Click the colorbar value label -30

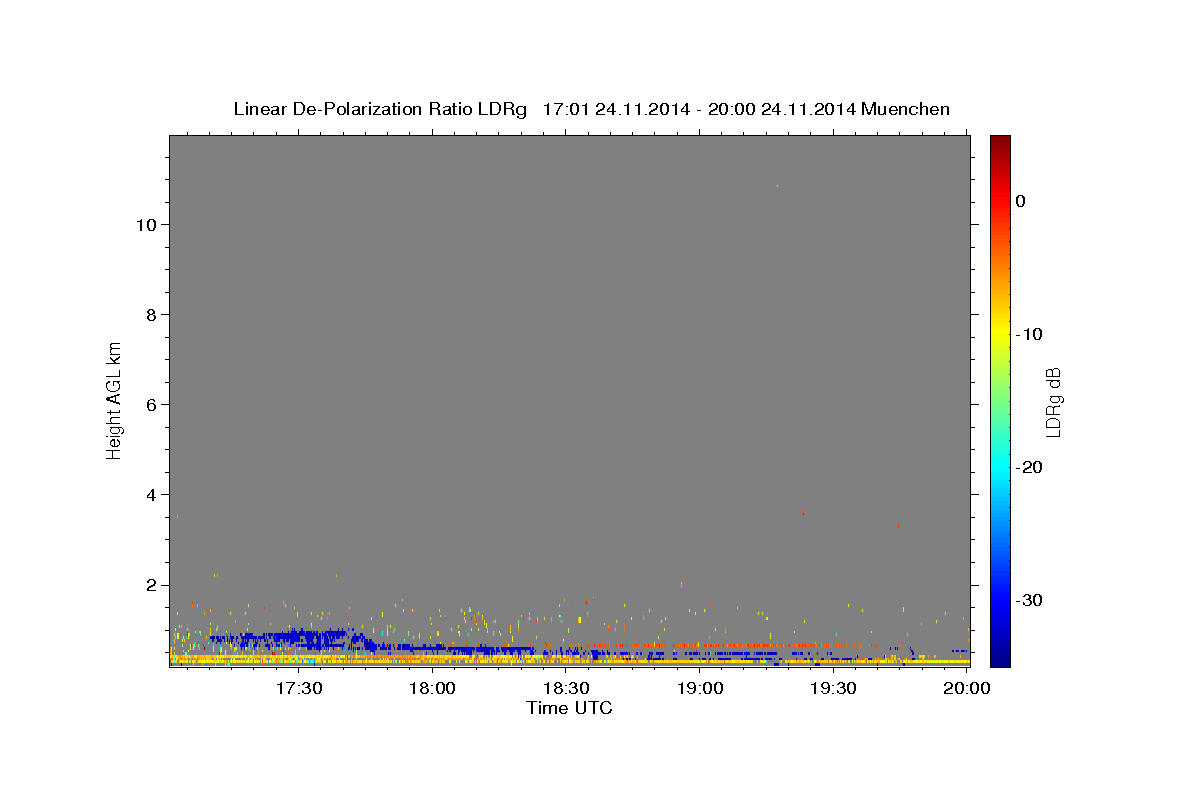1029,600
